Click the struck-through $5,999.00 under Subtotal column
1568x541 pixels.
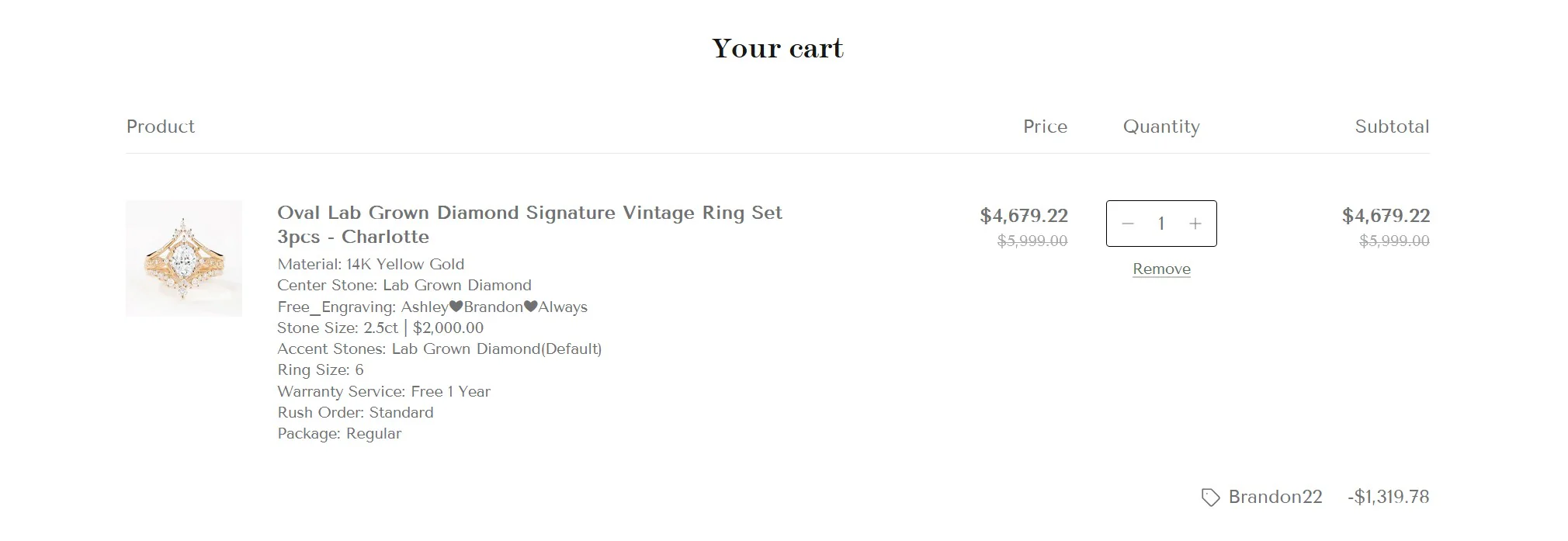(1394, 241)
